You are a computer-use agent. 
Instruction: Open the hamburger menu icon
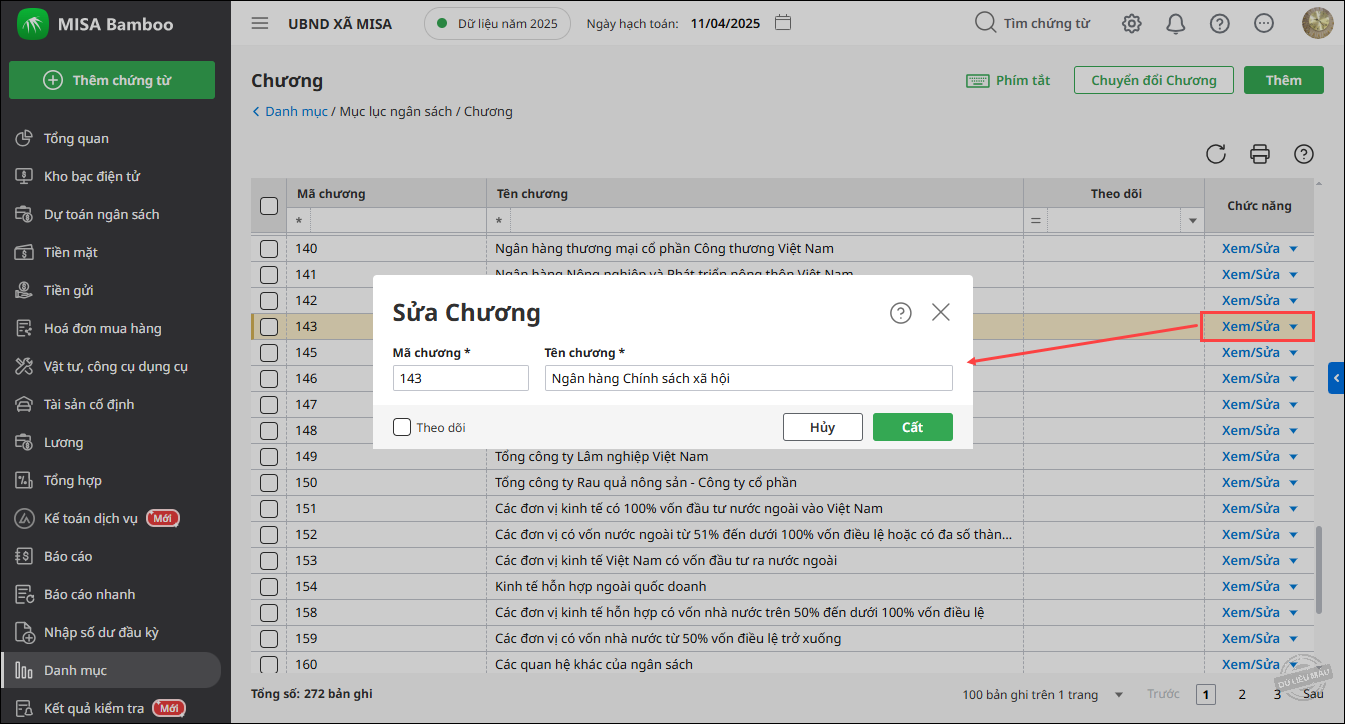[x=260, y=23]
